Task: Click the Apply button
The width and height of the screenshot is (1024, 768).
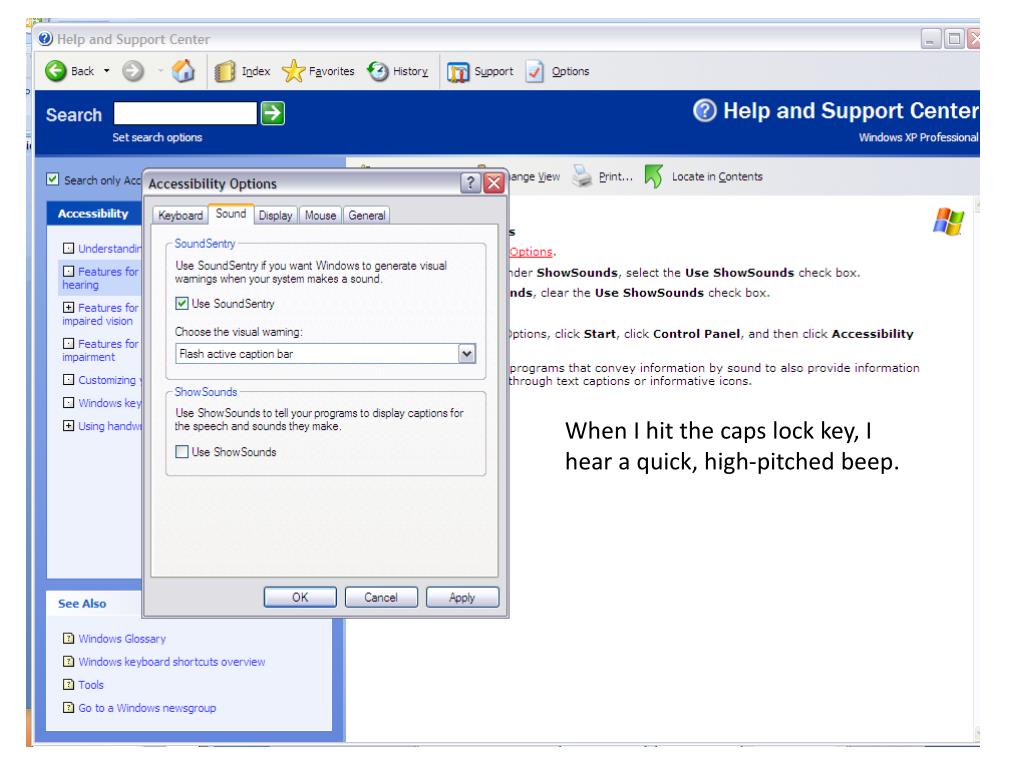Action: click(x=462, y=597)
